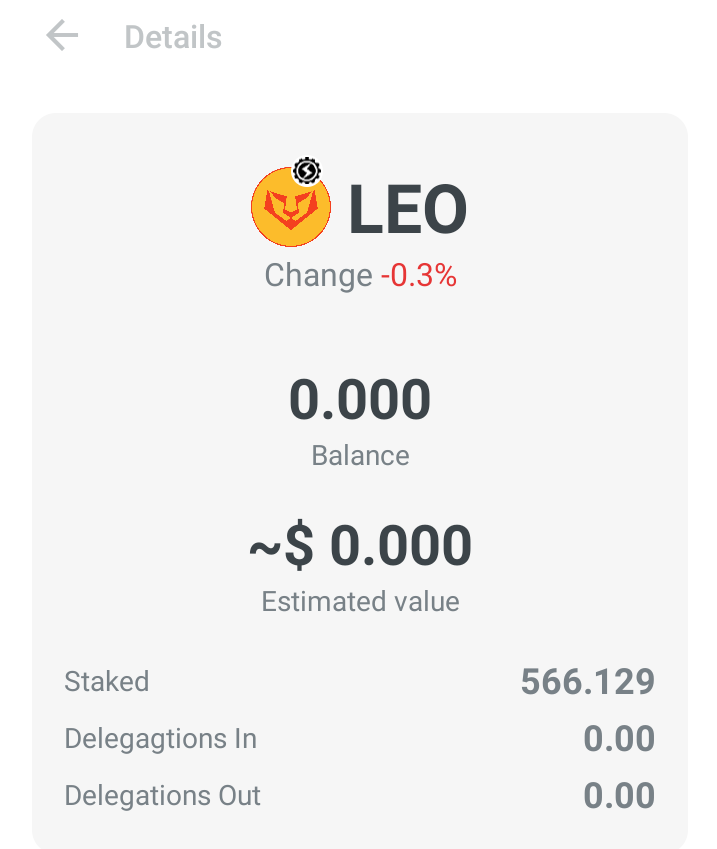Screen dimensions: 717x849
Task: Click the -0.3% change percentage
Action: (419, 275)
